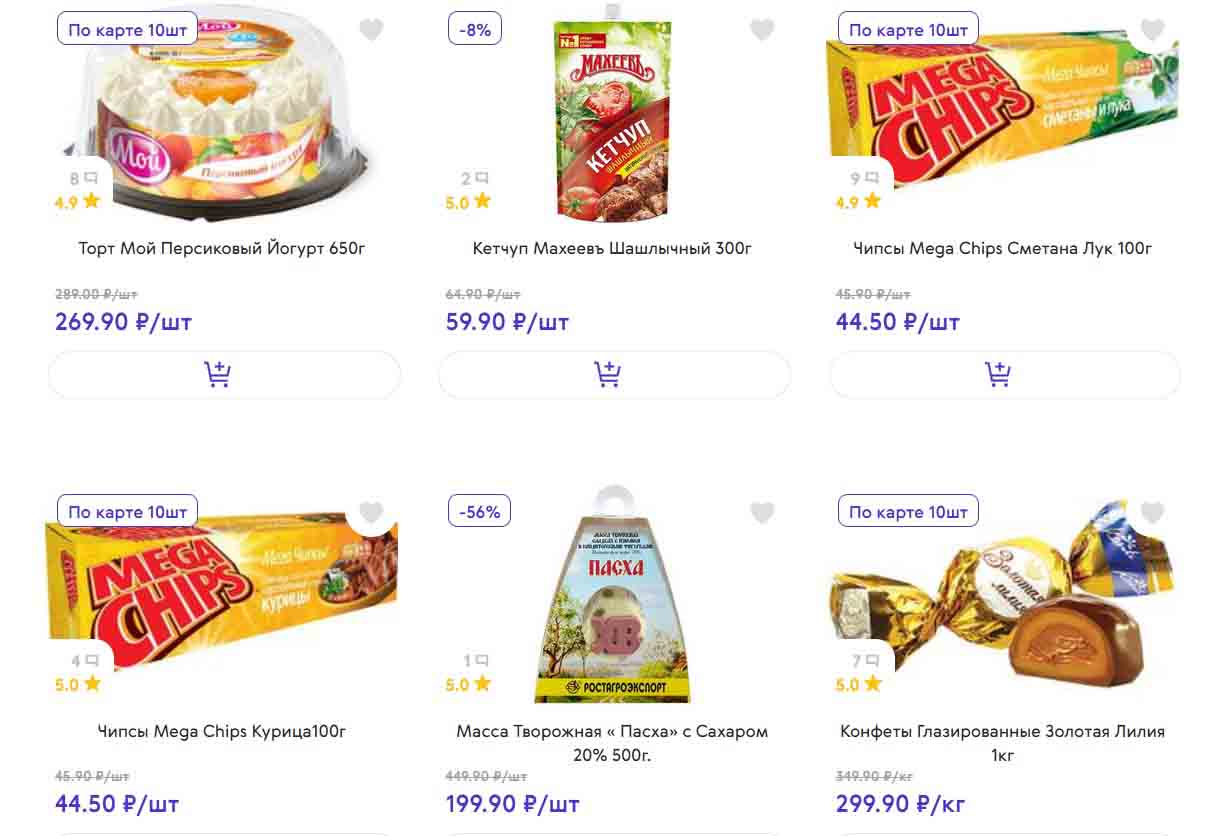
Task: Open Кетчуп Махеевъ Шашлычный 300г title link
Action: coord(612,248)
